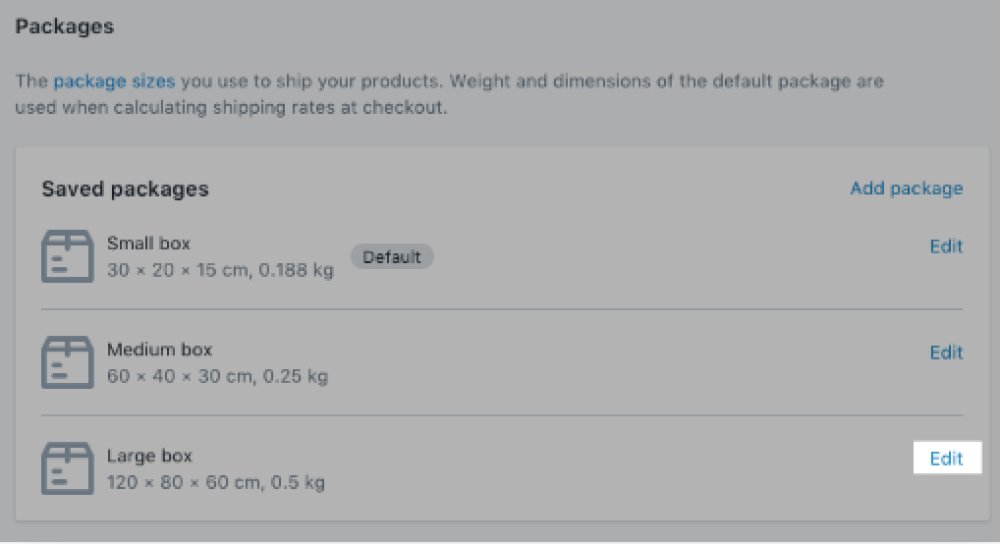Select the Large box package name

[x=149, y=455]
